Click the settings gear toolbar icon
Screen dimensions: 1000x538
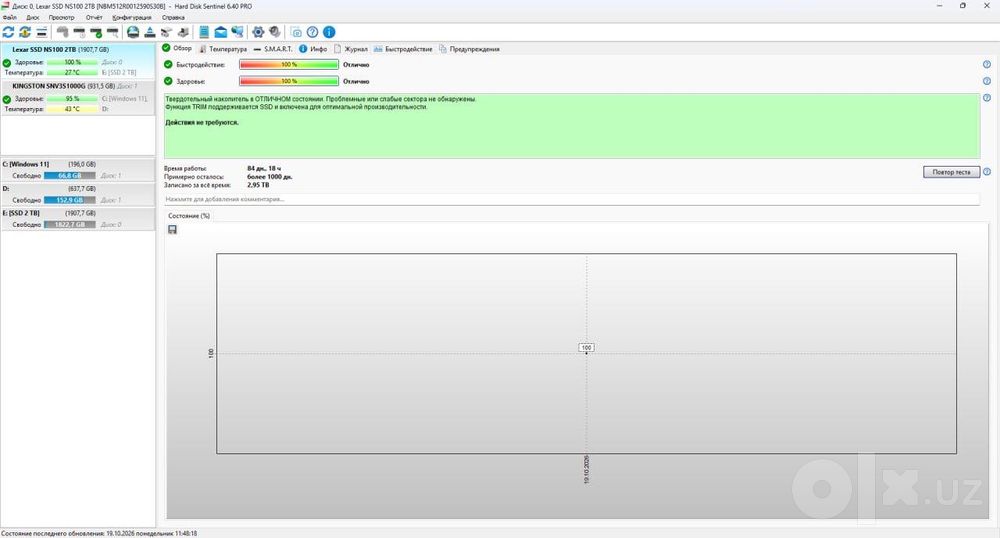point(258,32)
